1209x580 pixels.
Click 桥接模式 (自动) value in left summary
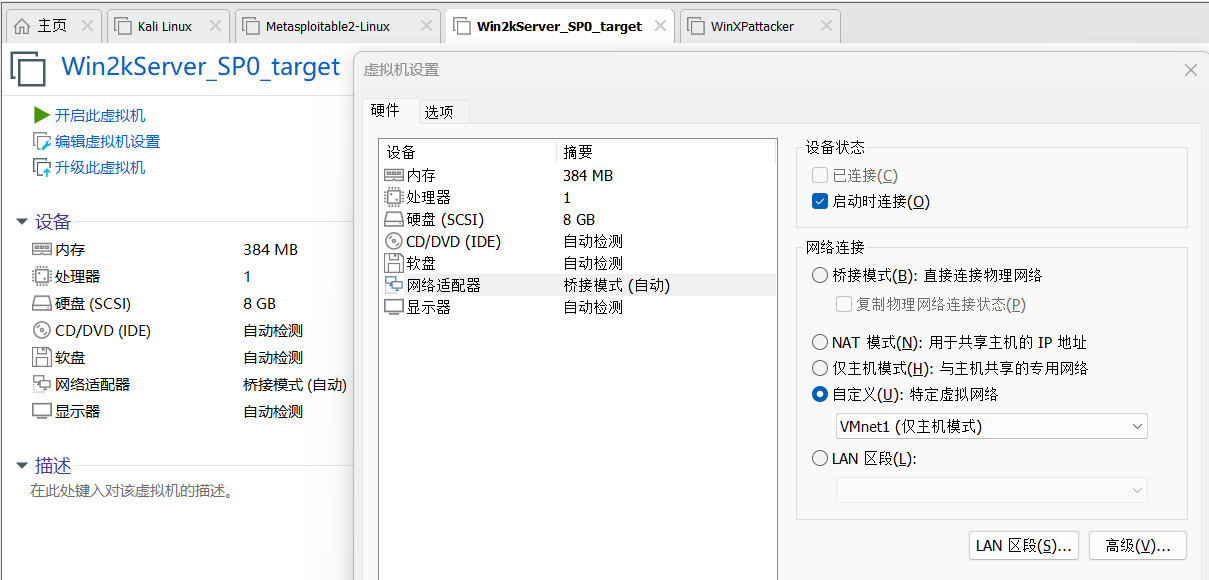pos(295,384)
